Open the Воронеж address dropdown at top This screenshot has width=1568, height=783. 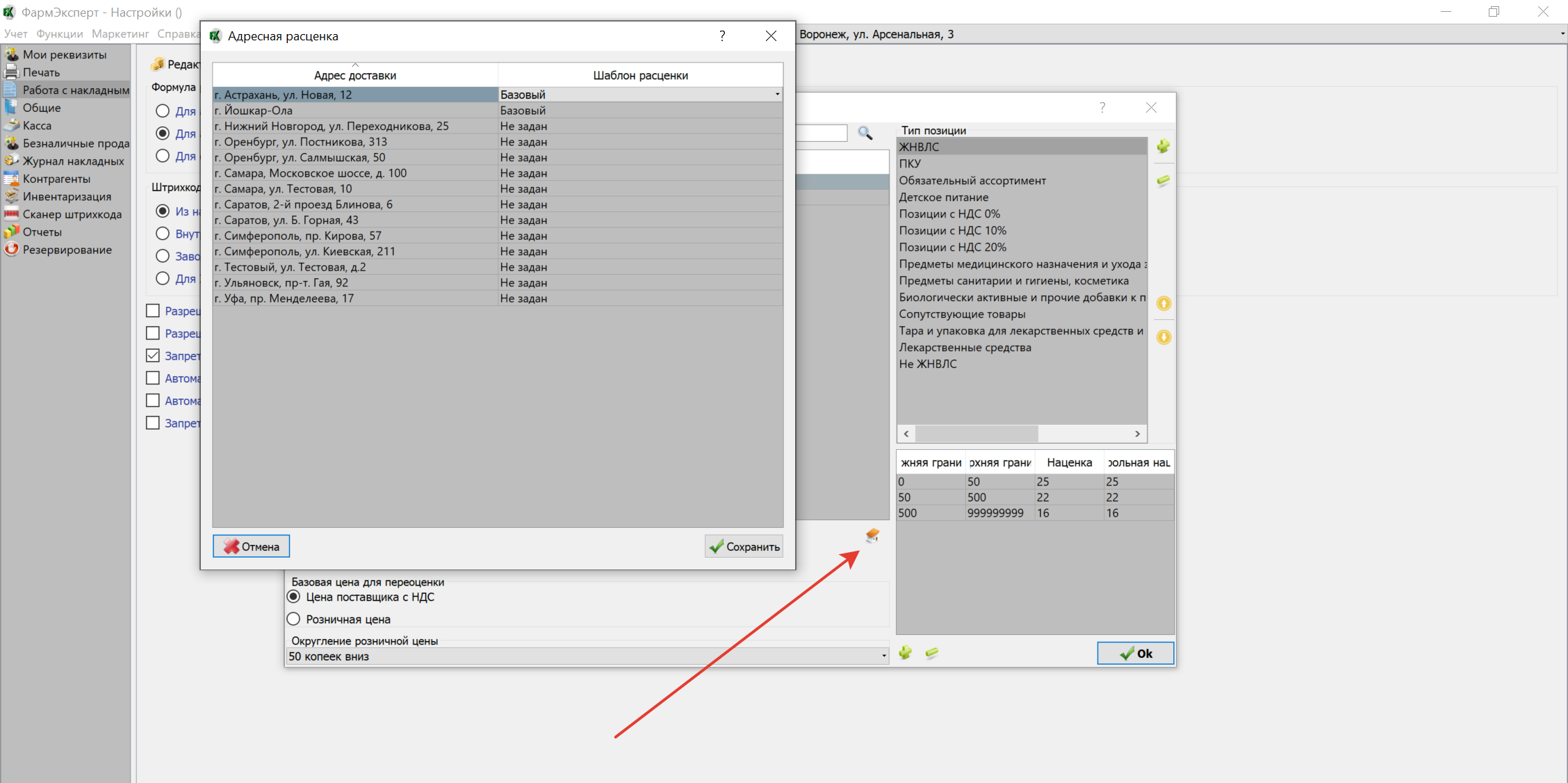[x=1561, y=34]
